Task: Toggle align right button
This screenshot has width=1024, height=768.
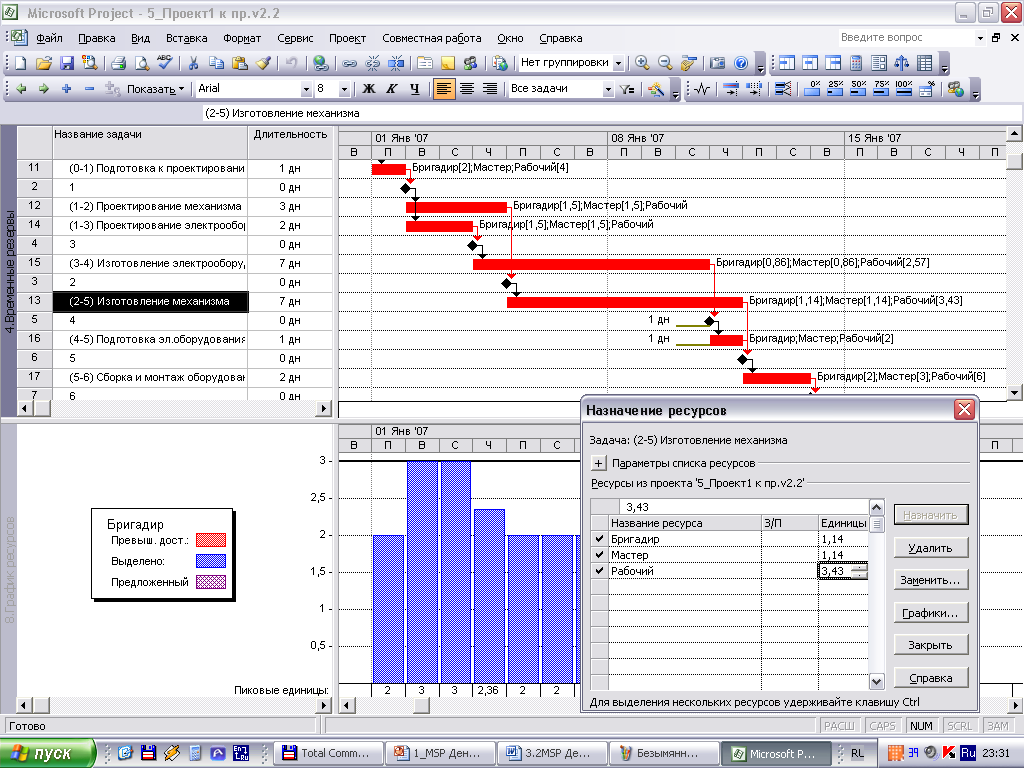Action: [x=490, y=89]
